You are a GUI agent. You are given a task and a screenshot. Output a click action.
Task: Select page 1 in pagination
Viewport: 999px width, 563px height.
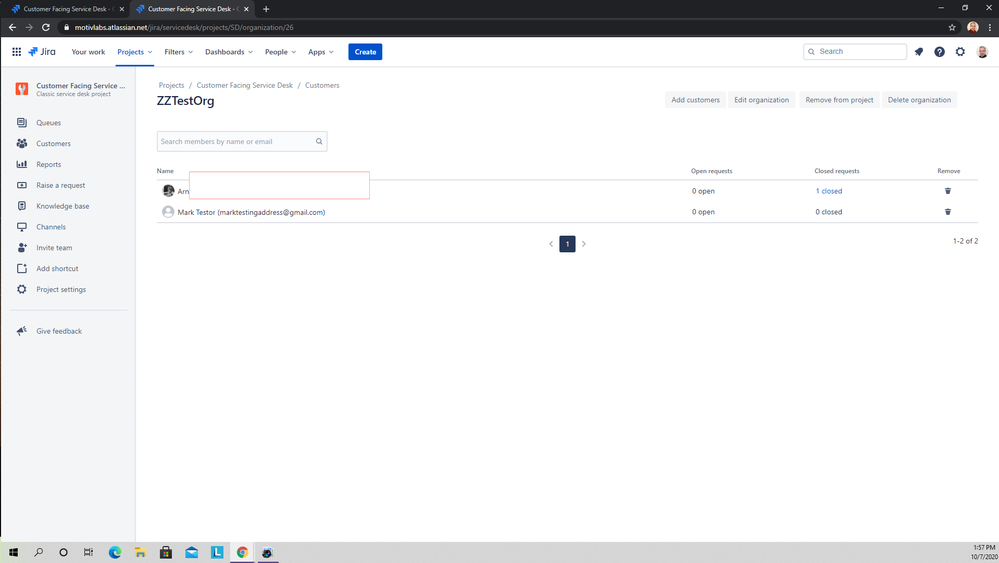[x=567, y=244]
